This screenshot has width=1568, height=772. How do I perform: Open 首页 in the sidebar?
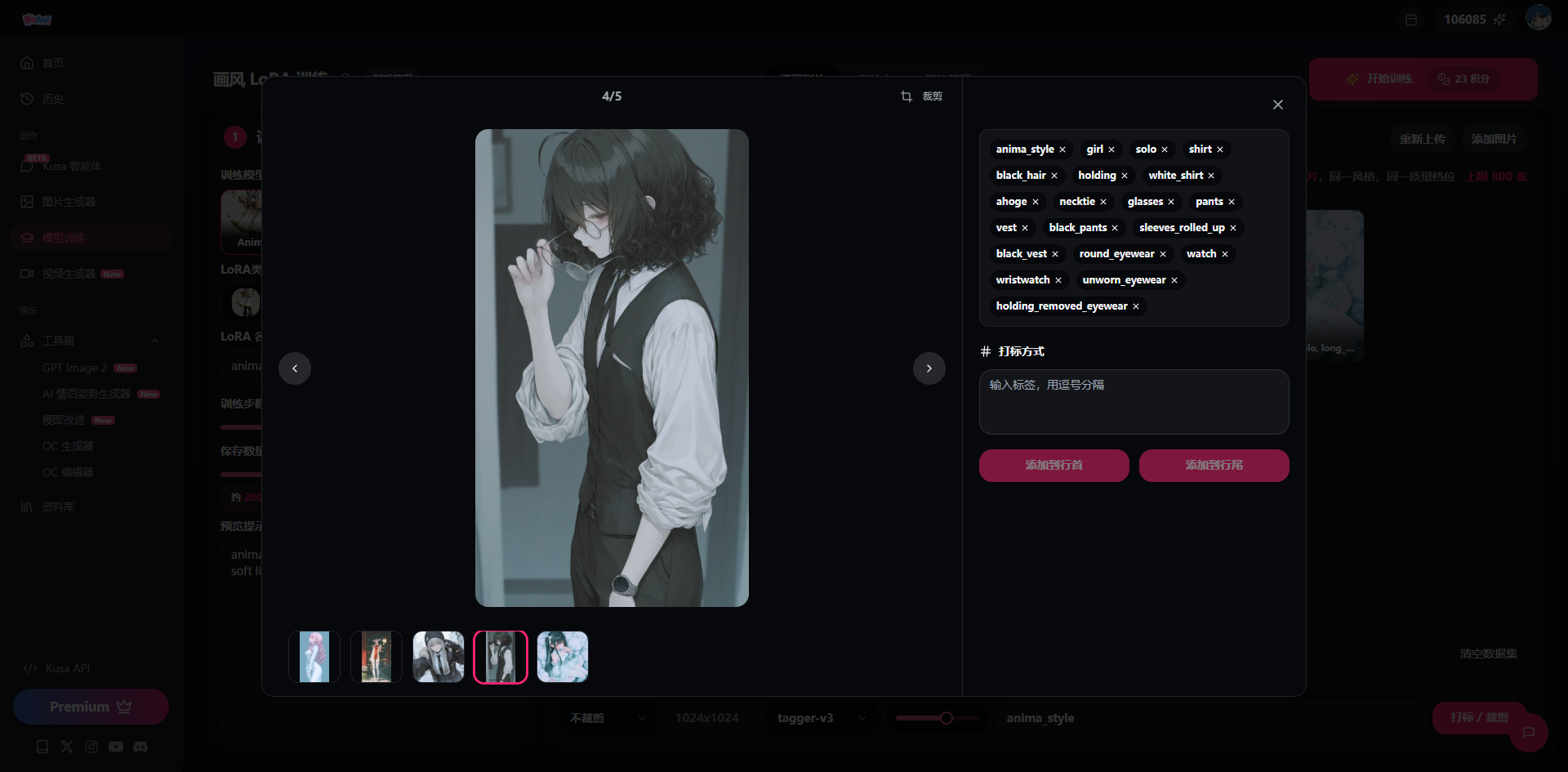pyautogui.click(x=91, y=63)
